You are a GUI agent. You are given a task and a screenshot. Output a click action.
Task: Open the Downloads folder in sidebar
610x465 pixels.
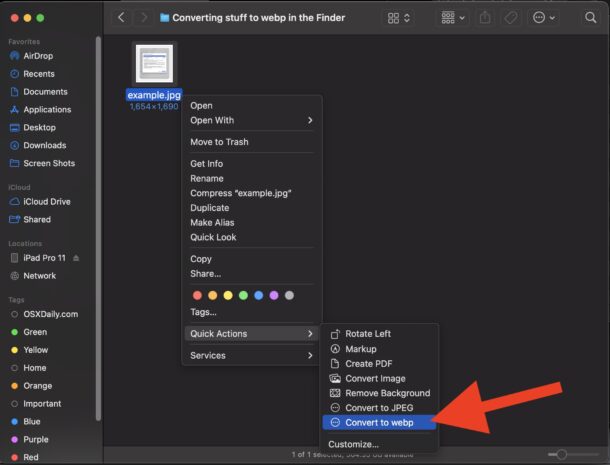coord(44,145)
